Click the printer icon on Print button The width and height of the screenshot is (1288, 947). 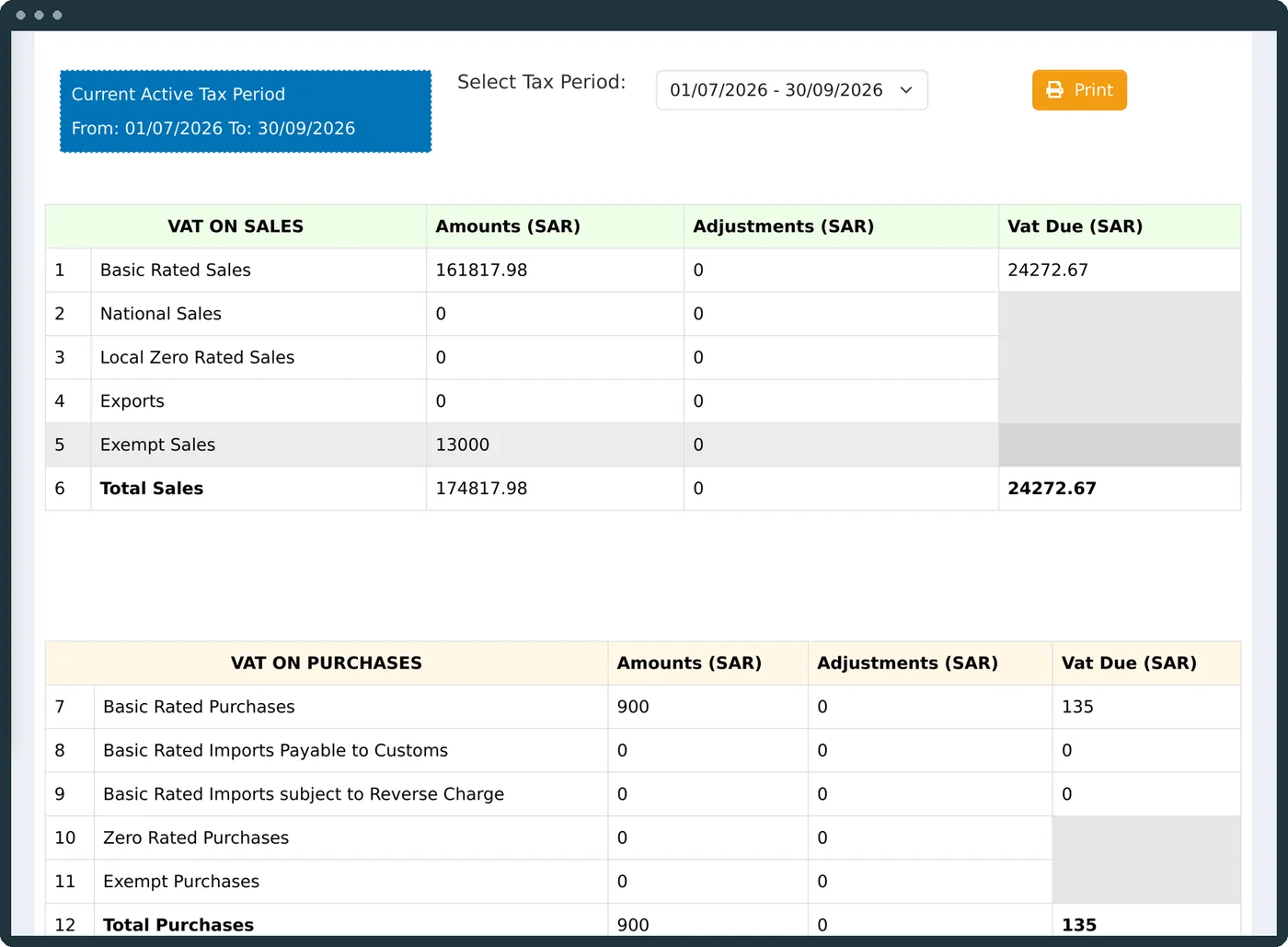point(1054,90)
